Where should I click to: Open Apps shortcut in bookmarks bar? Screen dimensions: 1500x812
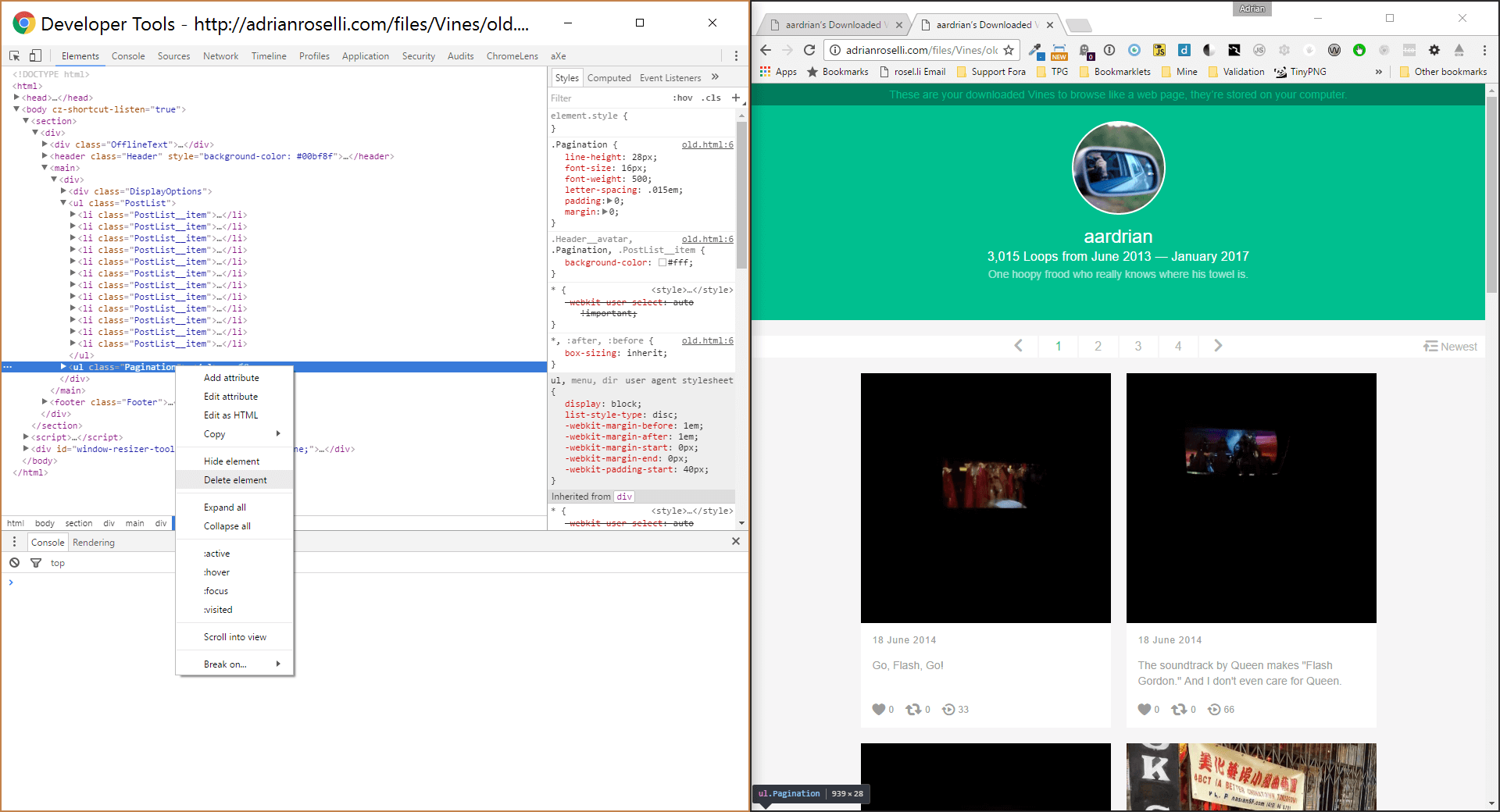[778, 72]
